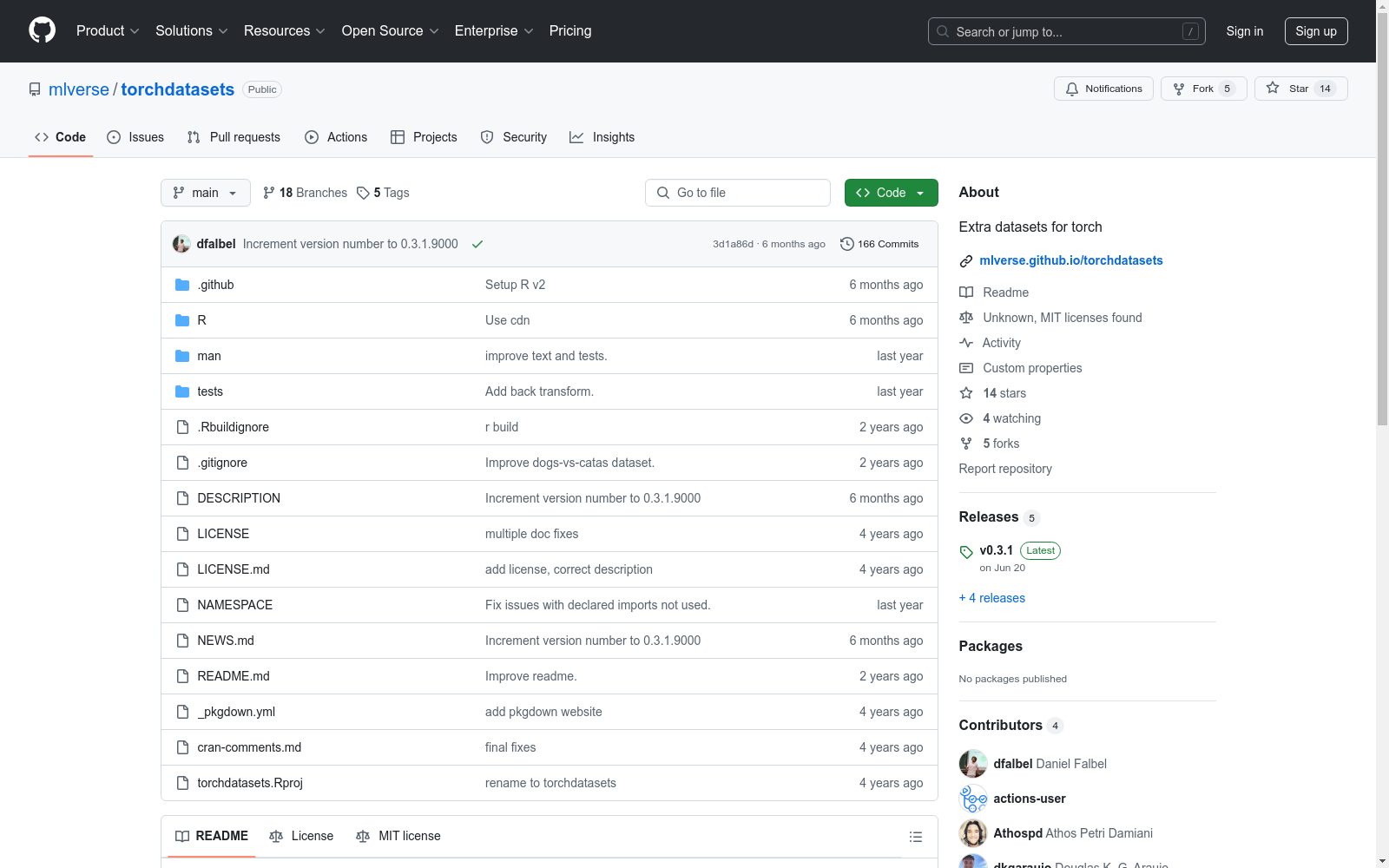1389x868 pixels.
Task: Click the eye icon beside 4 watching
Action: (966, 418)
